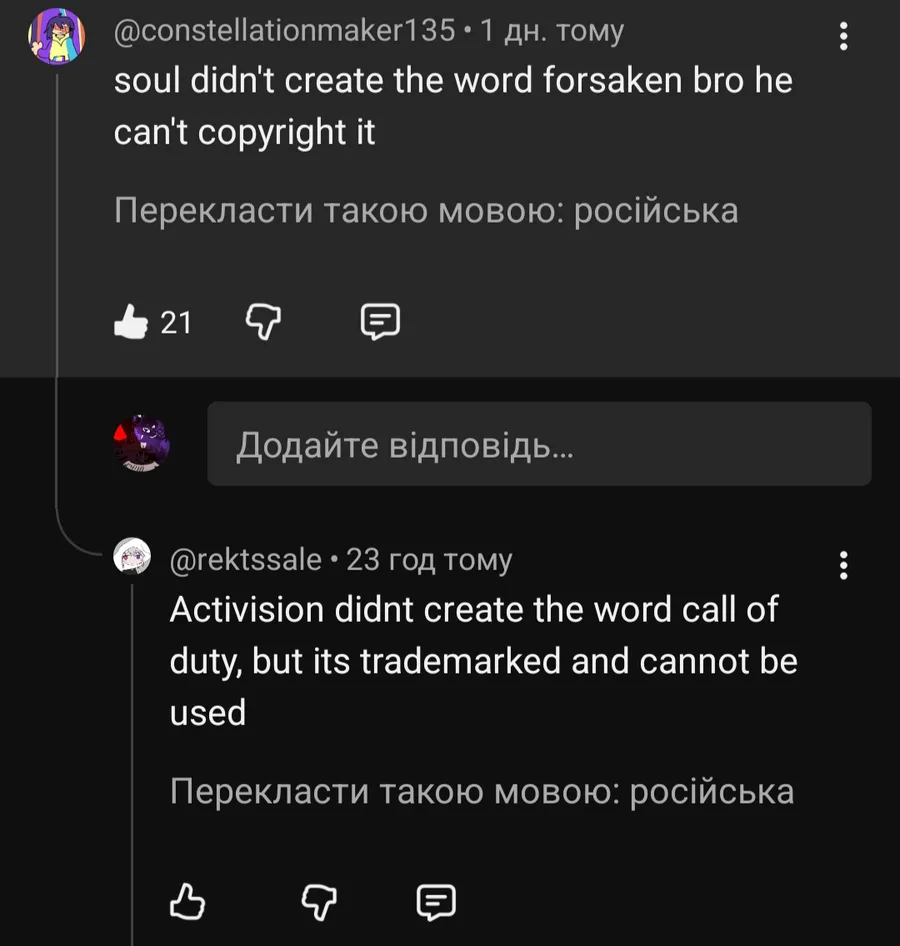Viewport: 900px width, 946px height.
Task: Click the 'Додайте відповідь...' reply field
Action: tap(539, 445)
